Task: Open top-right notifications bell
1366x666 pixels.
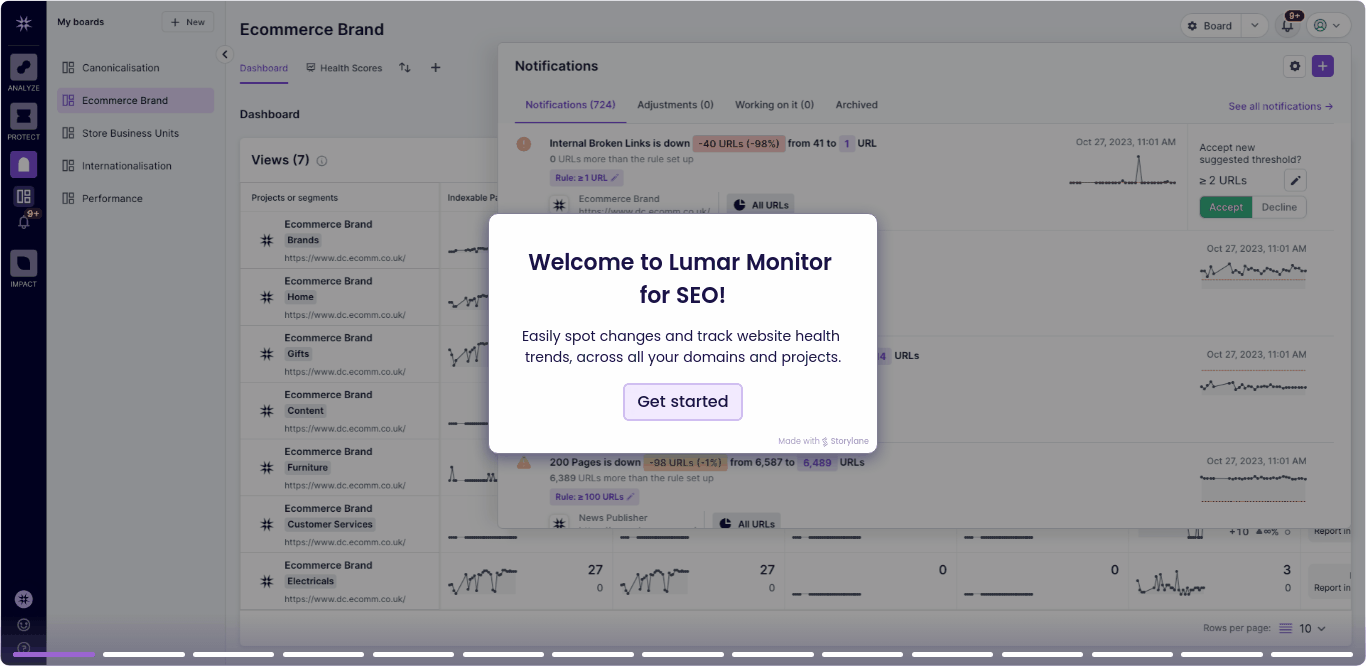Action: coord(1288,26)
